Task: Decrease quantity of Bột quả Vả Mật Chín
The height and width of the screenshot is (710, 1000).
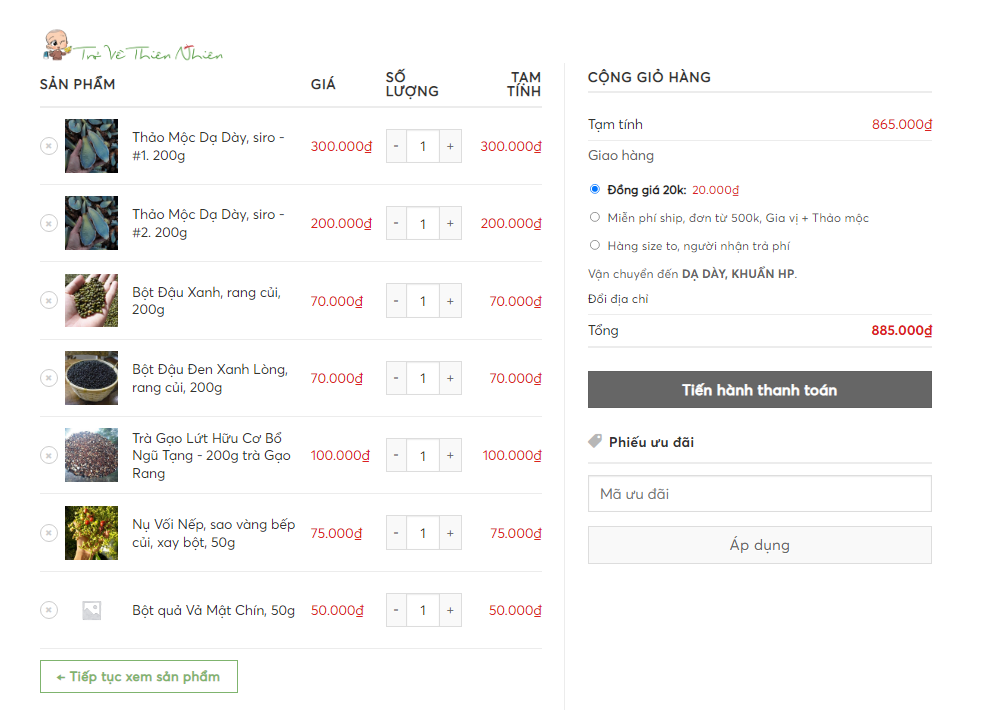Action: 396,610
